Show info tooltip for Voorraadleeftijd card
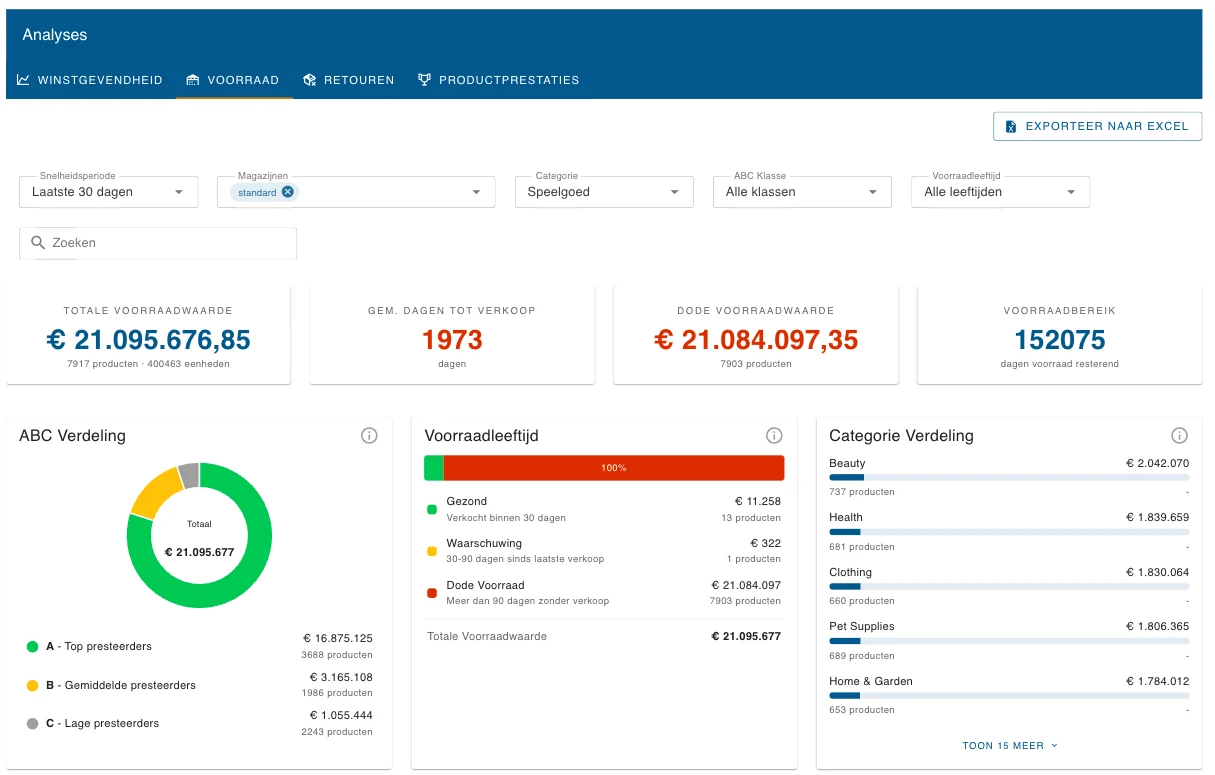Image resolution: width=1215 pixels, height=775 pixels. pos(774,436)
